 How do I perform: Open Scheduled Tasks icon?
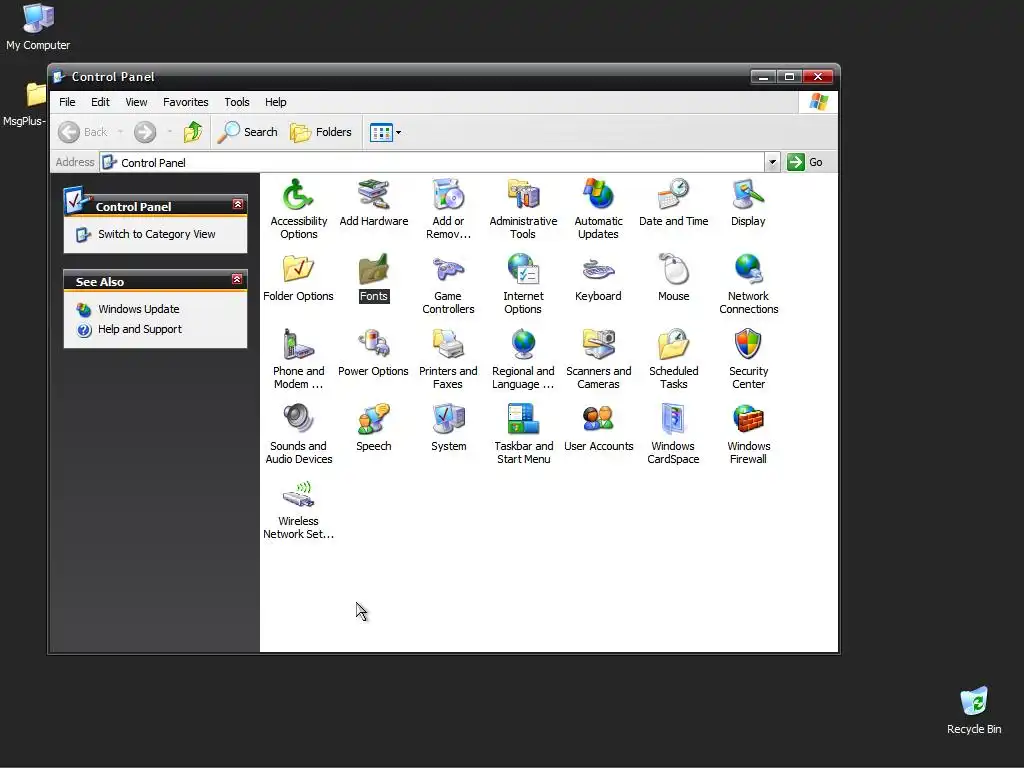click(673, 345)
